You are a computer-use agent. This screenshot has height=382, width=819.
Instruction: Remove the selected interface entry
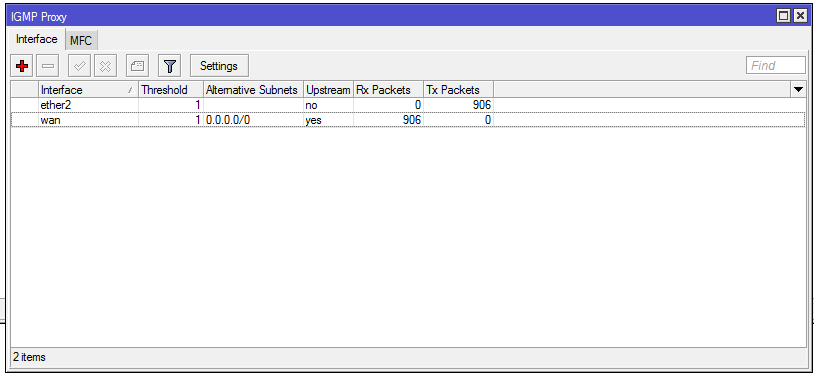48,66
